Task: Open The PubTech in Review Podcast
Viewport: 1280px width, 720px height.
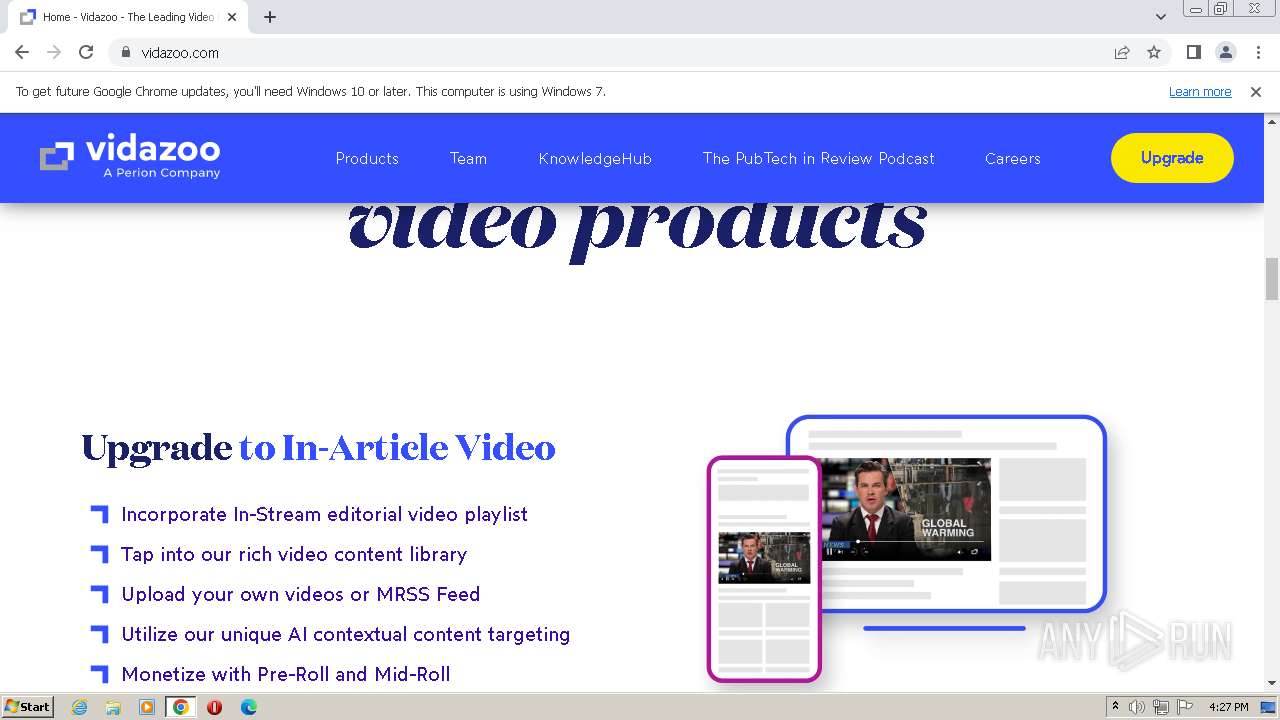Action: [818, 158]
